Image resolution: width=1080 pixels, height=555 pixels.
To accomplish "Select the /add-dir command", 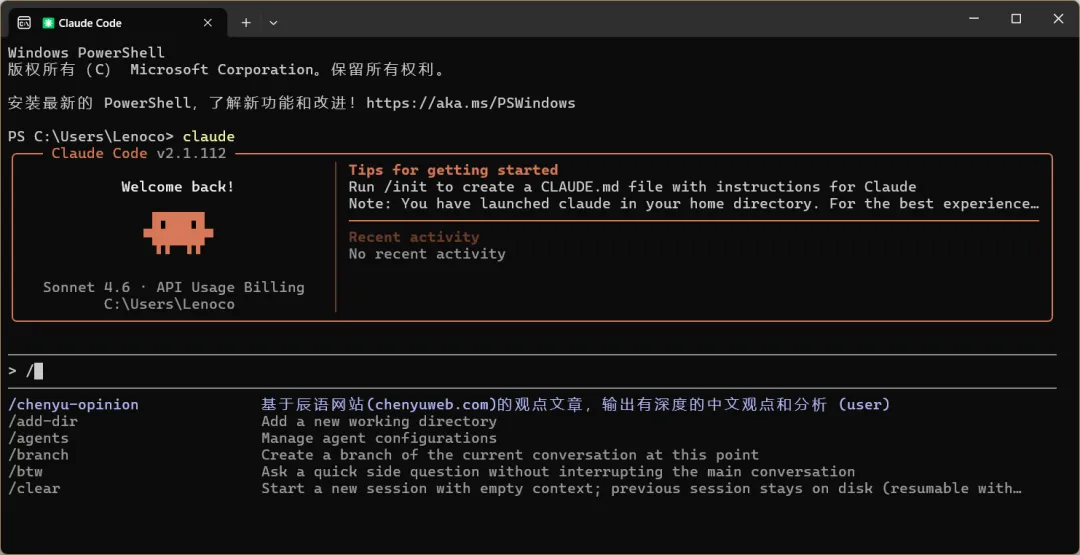I will click(x=43, y=422).
